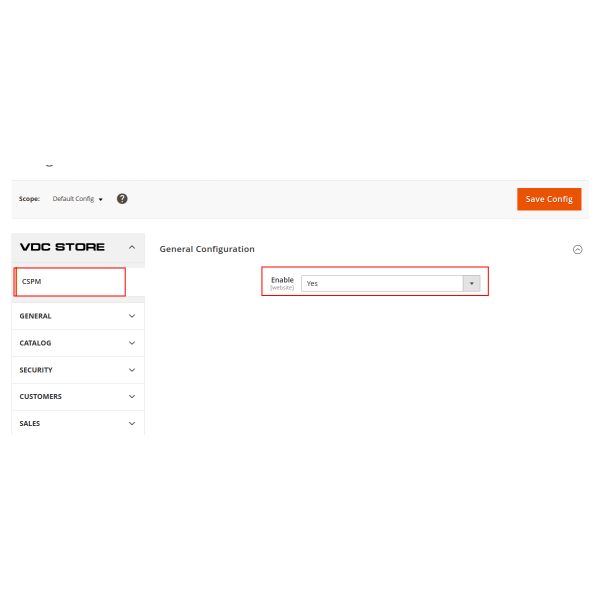
Task: Click the VDC STORE section title
Action: point(62,247)
